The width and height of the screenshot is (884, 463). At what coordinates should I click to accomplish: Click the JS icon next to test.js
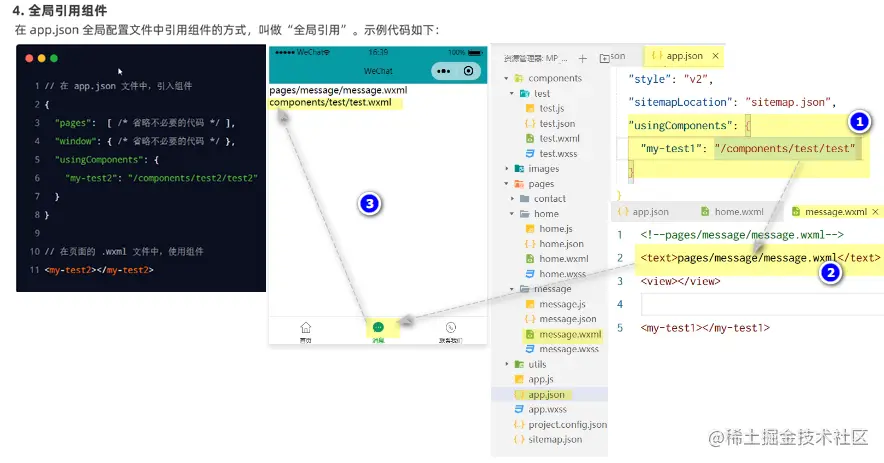pyautogui.click(x=530, y=108)
